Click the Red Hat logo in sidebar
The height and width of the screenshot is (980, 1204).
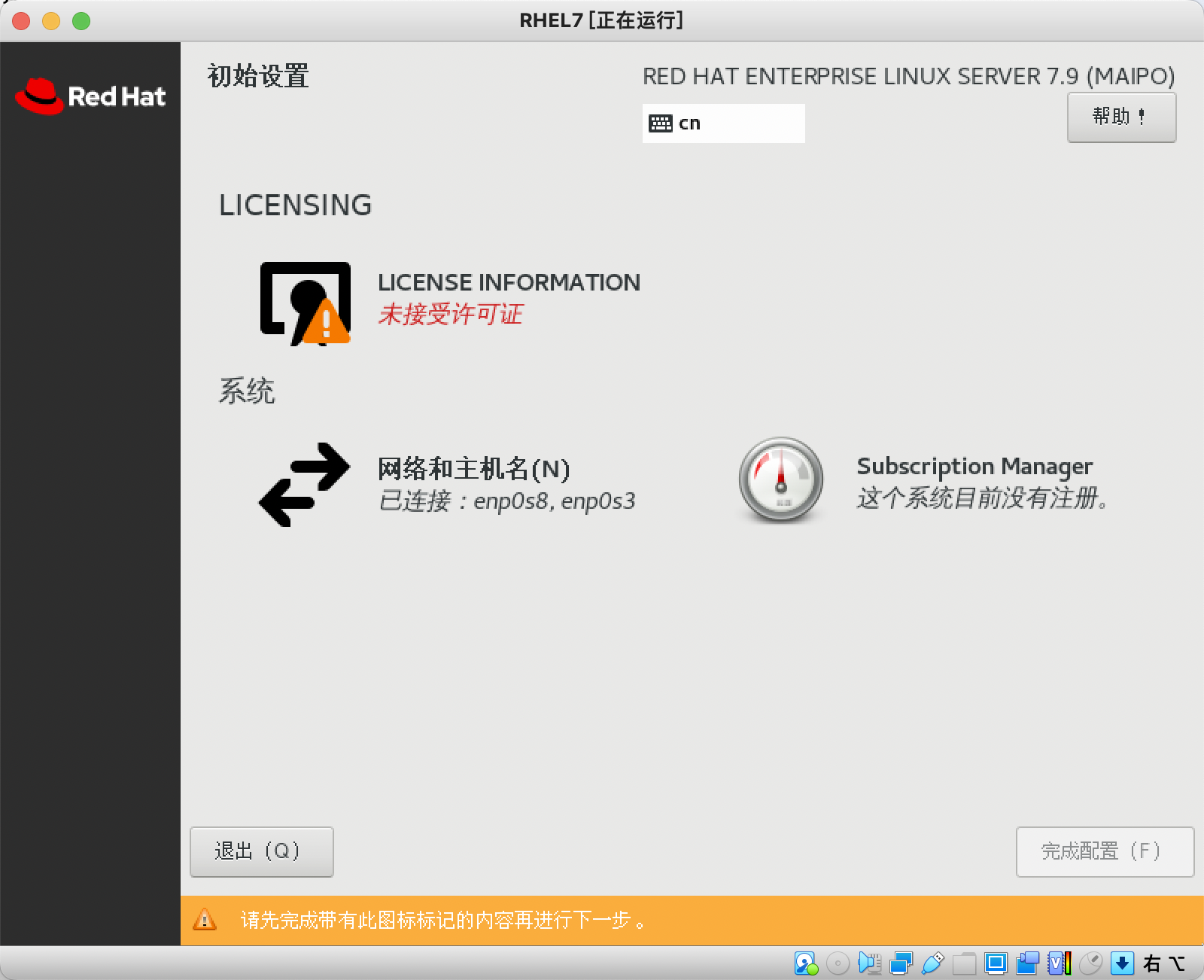tap(90, 96)
